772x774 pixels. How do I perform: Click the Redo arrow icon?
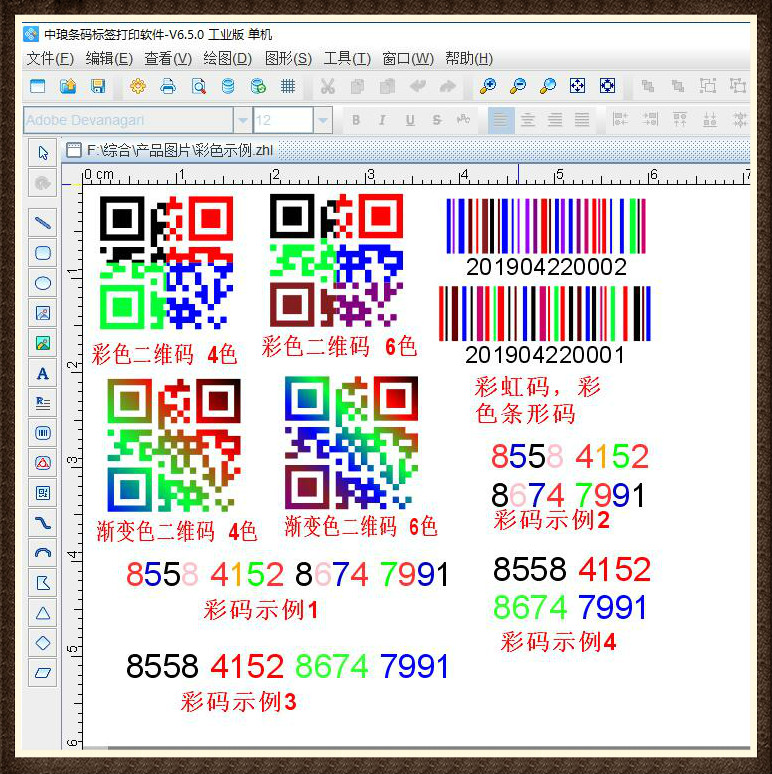pyautogui.click(x=448, y=86)
